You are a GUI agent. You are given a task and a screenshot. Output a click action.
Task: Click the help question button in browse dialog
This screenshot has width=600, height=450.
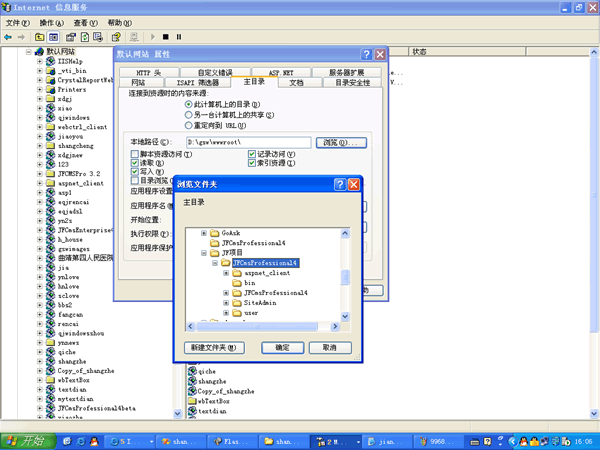pyautogui.click(x=340, y=184)
